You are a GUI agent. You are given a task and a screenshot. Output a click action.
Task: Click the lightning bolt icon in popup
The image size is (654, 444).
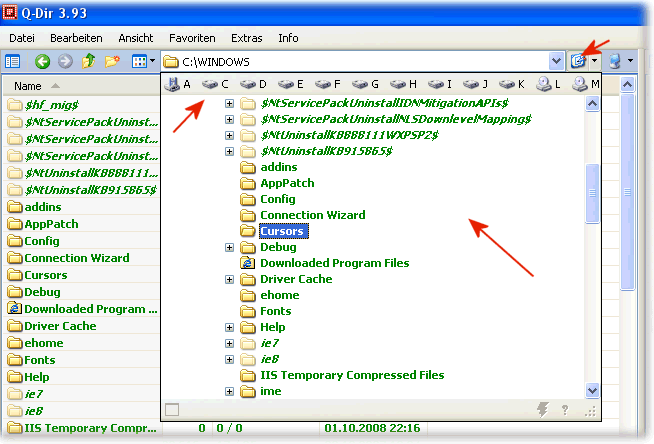point(542,410)
